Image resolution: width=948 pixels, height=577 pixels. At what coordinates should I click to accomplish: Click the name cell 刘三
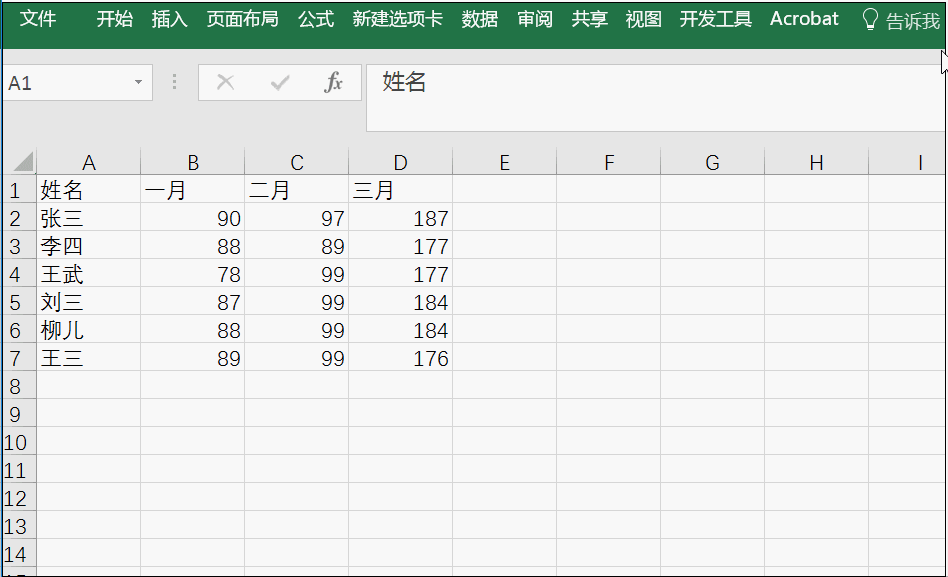pyautogui.click(x=88, y=302)
